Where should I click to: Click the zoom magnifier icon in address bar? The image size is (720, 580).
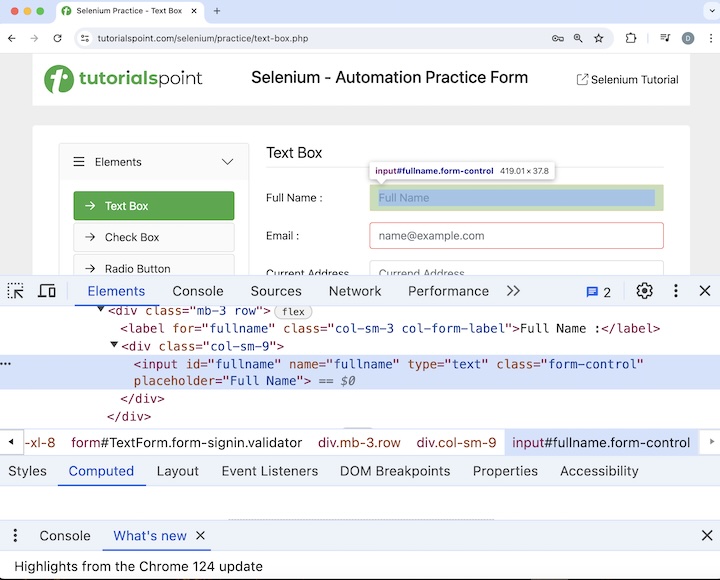coord(578,38)
